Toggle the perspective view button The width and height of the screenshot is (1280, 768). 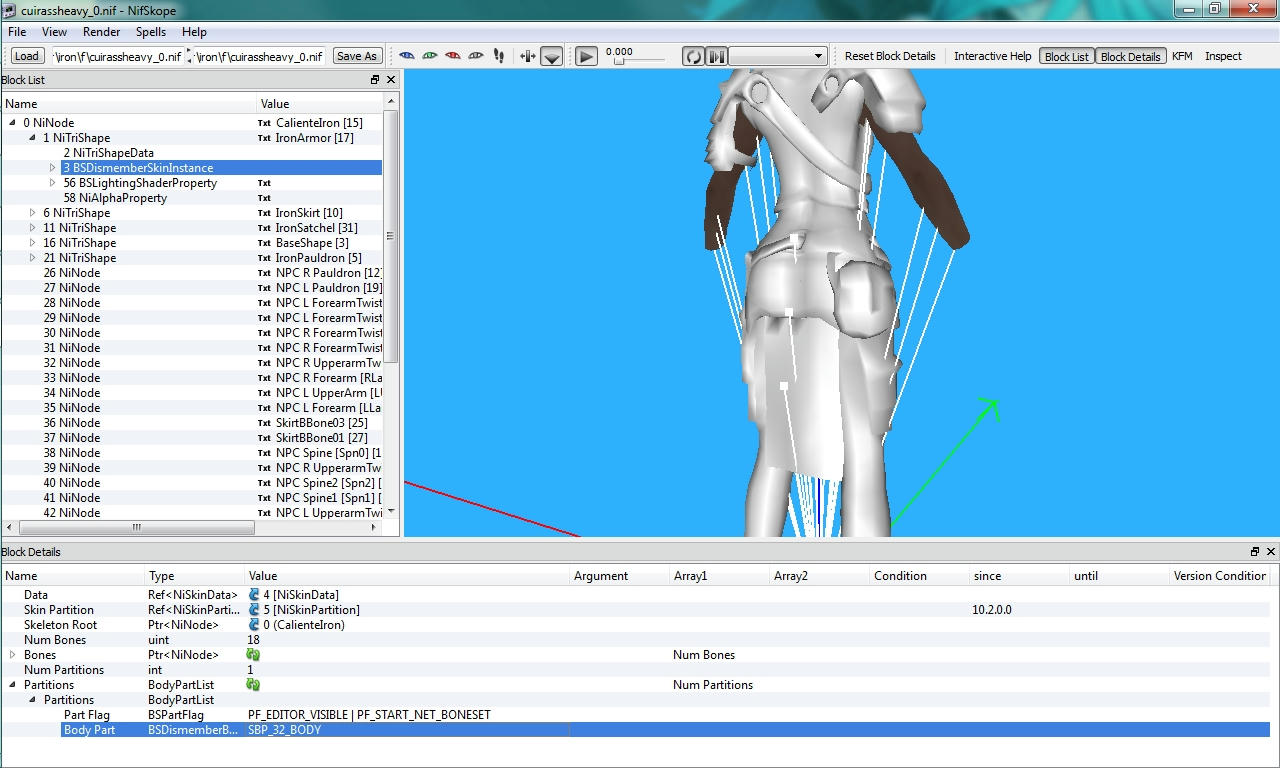pyautogui.click(x=552, y=57)
